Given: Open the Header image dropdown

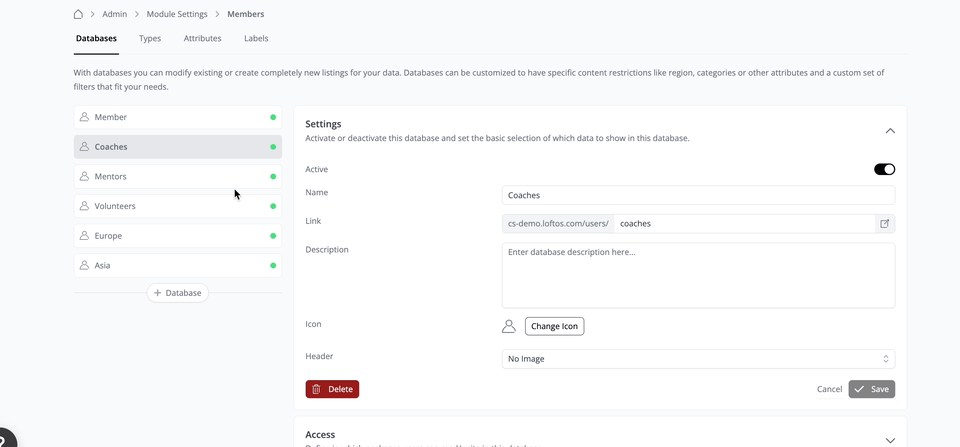Looking at the screenshot, I should click(x=698, y=359).
